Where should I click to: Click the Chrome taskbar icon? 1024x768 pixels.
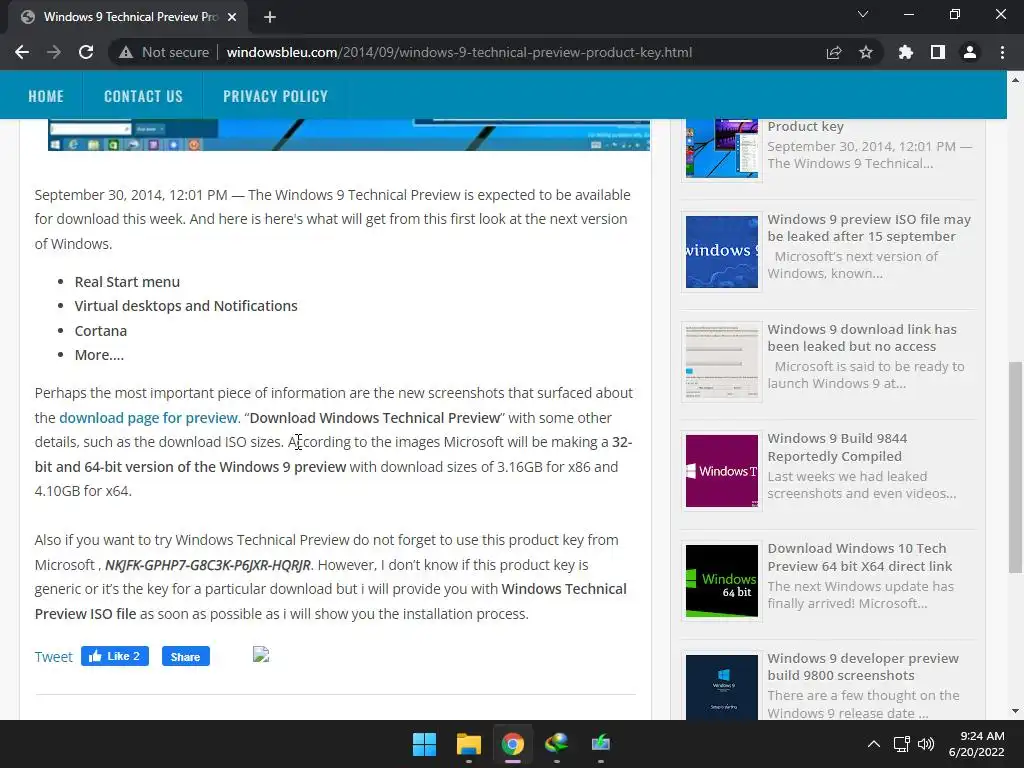point(513,744)
